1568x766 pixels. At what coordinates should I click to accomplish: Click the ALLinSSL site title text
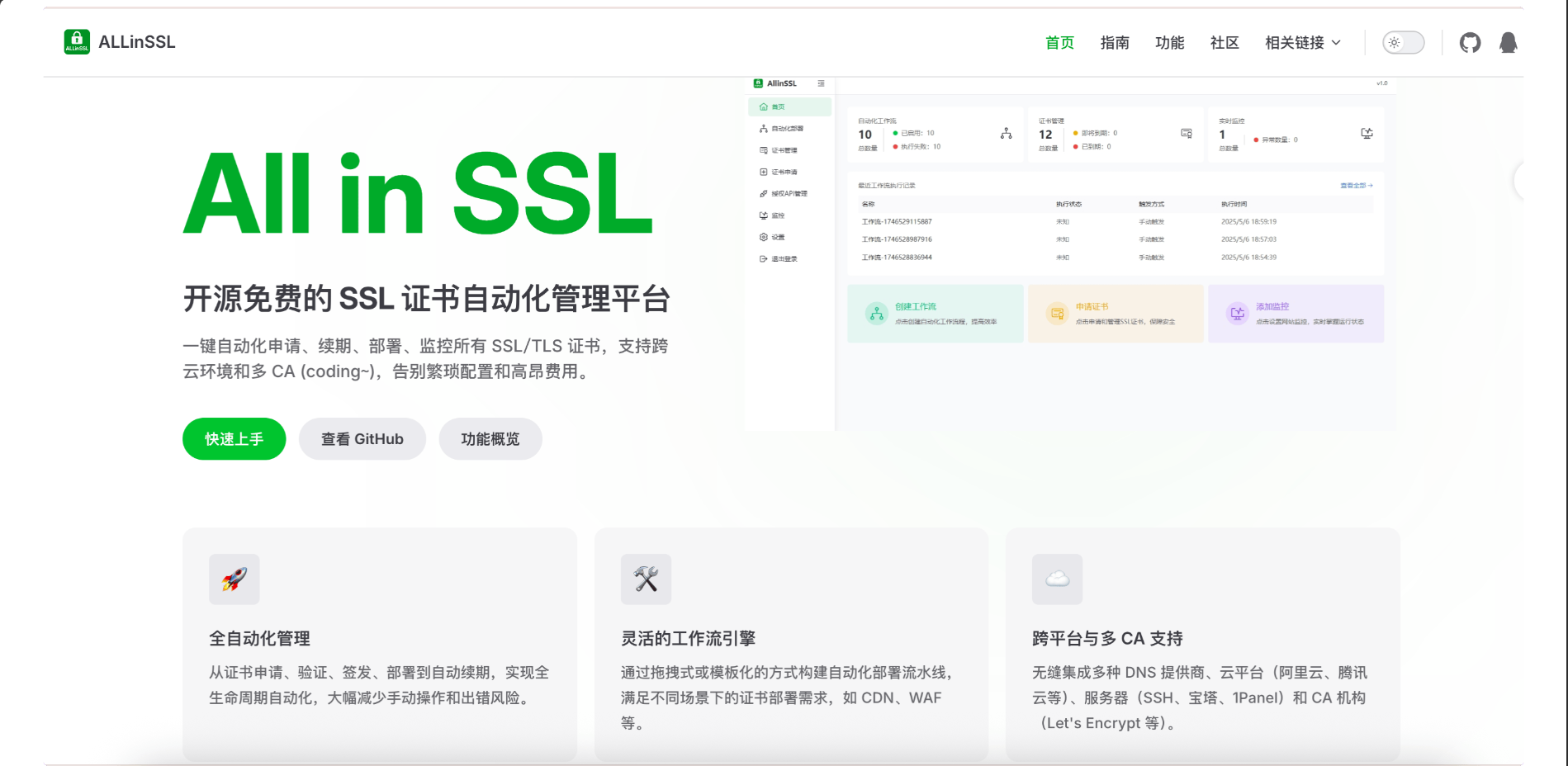pyautogui.click(x=137, y=42)
